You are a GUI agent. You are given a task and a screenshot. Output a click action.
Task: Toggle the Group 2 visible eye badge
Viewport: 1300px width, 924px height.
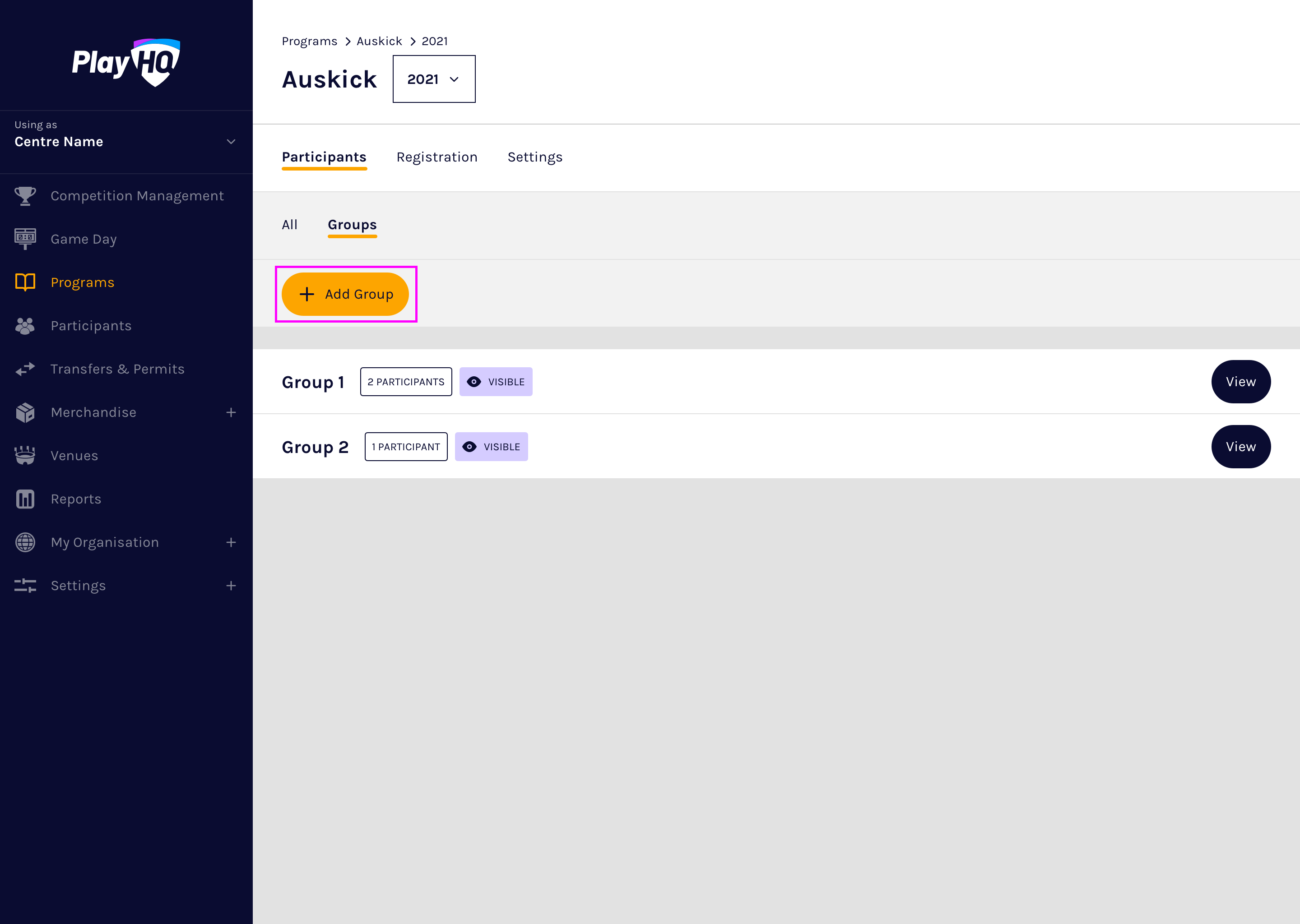point(491,447)
